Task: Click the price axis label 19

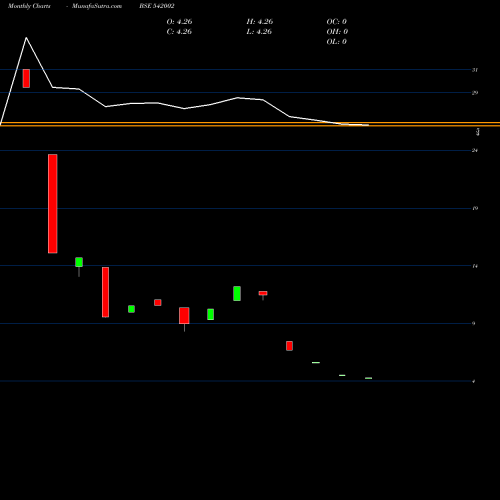Action: click(x=475, y=208)
